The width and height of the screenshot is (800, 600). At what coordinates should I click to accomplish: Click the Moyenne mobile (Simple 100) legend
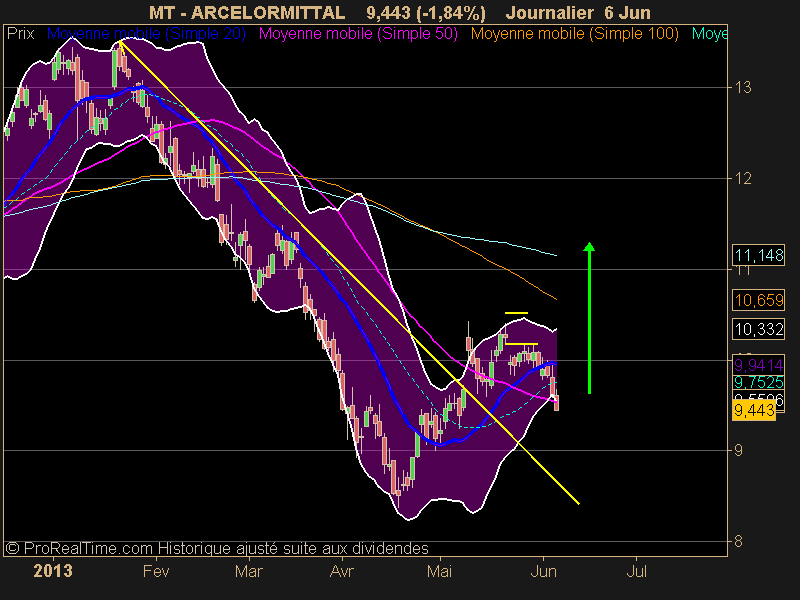coord(574,34)
